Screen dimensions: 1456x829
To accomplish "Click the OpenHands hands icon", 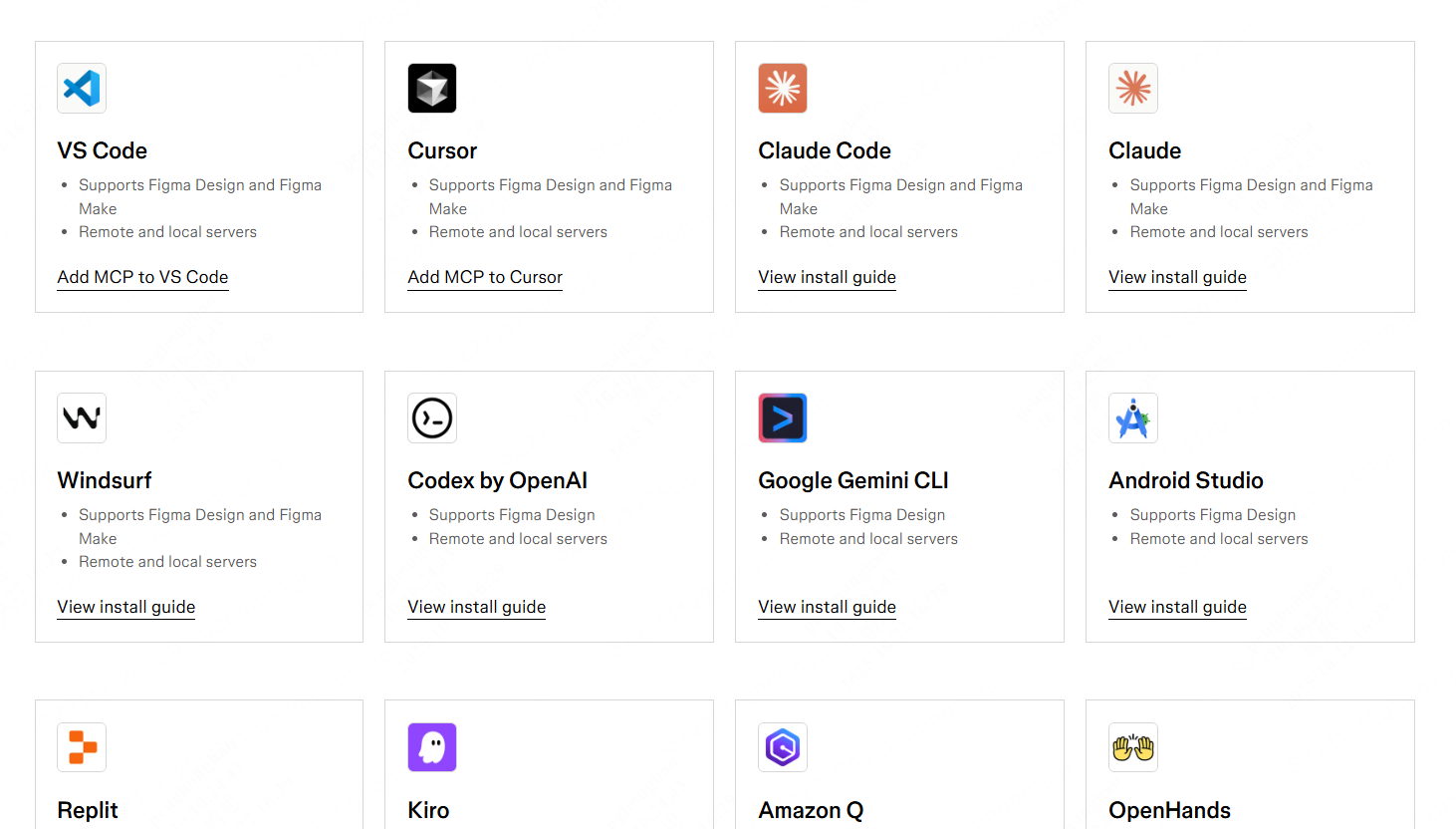I will click(1133, 747).
